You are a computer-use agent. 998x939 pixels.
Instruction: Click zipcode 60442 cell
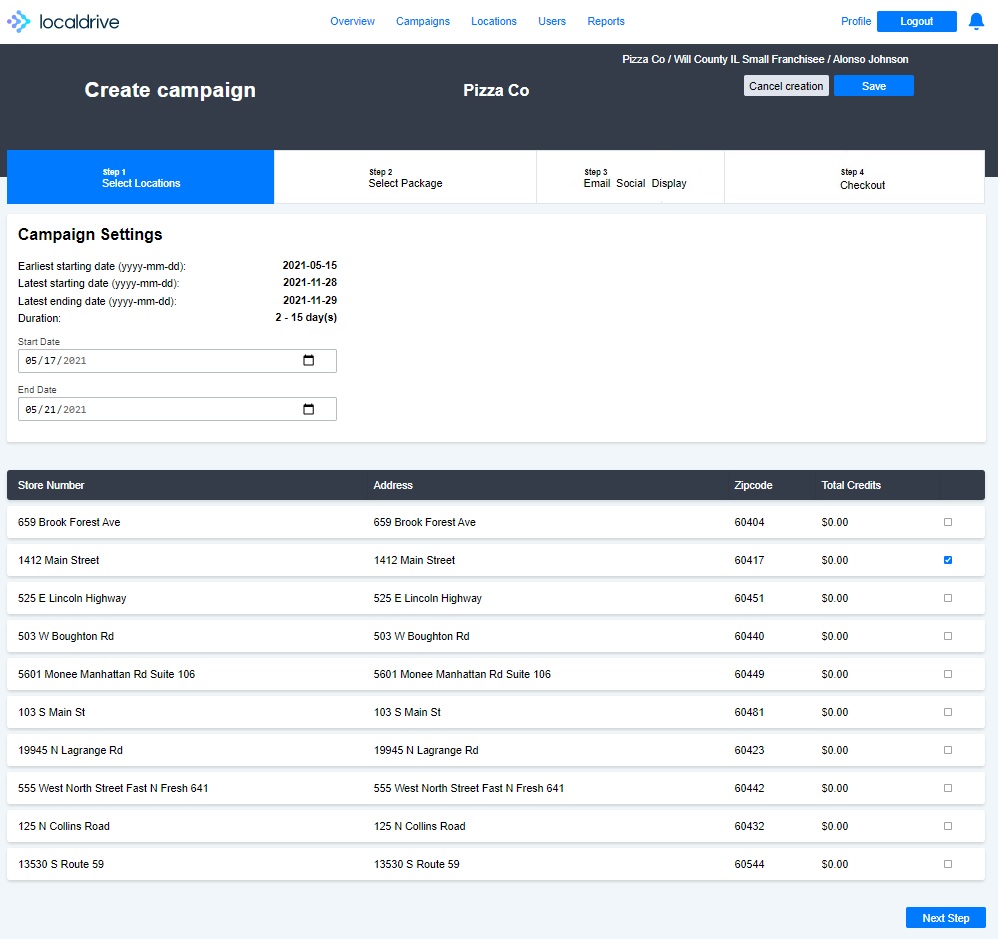(749, 788)
